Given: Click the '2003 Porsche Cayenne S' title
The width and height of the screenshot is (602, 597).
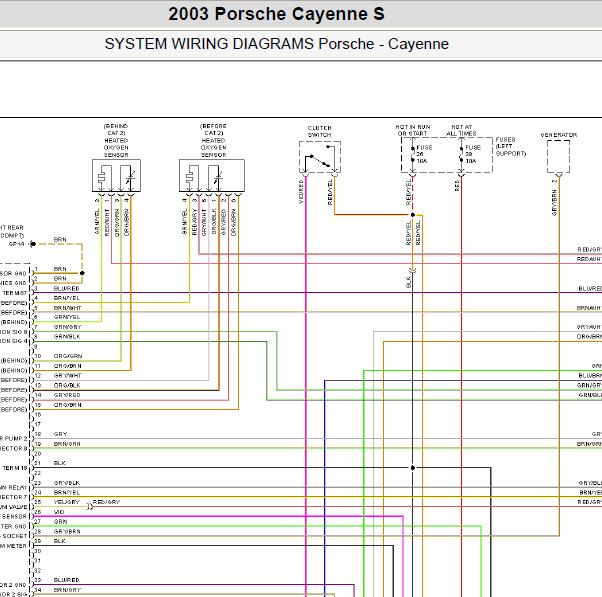Looking at the screenshot, I should (276, 14).
